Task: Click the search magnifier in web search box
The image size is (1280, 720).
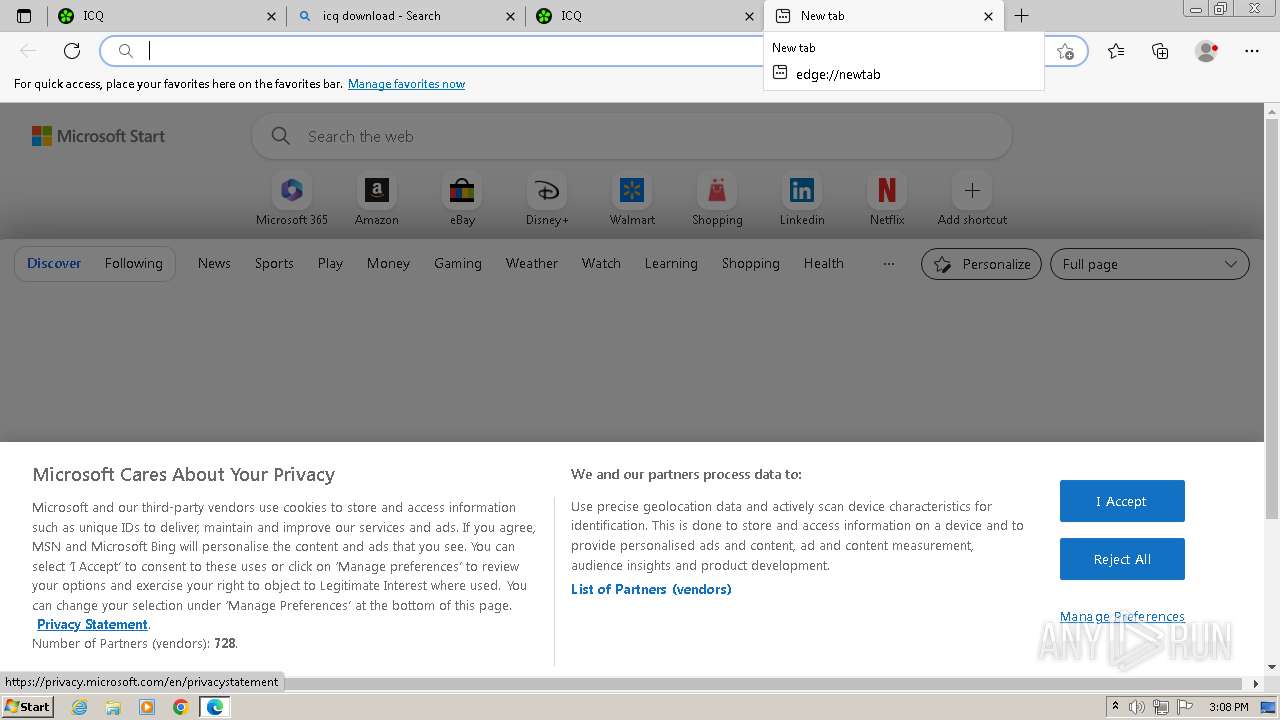Action: tap(281, 136)
